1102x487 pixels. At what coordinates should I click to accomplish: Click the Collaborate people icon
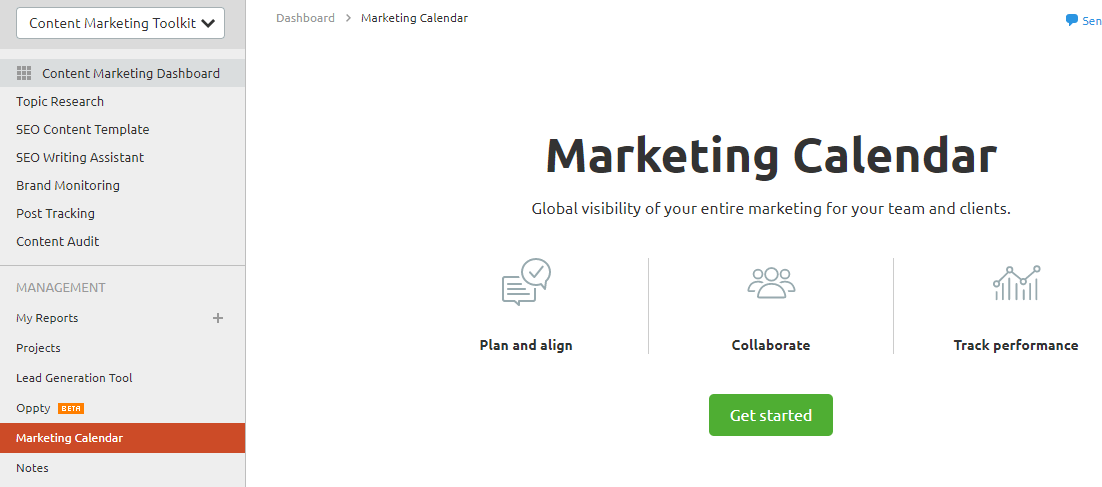(771, 282)
